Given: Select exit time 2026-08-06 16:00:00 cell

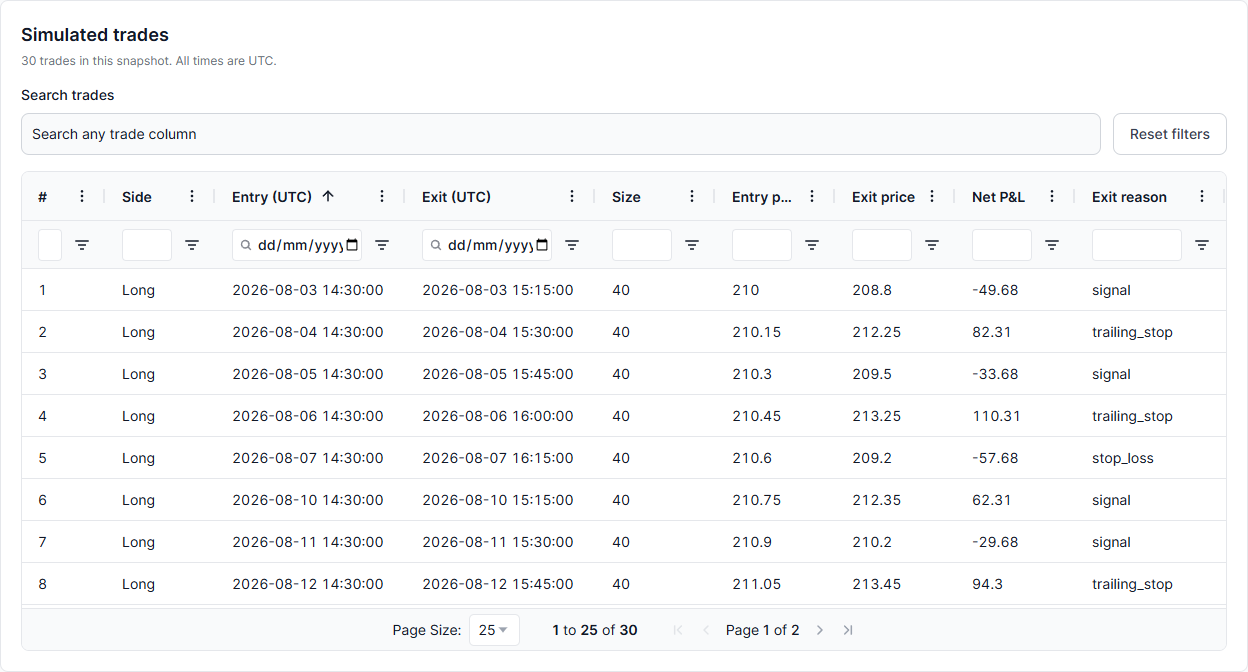Looking at the screenshot, I should [x=500, y=416].
